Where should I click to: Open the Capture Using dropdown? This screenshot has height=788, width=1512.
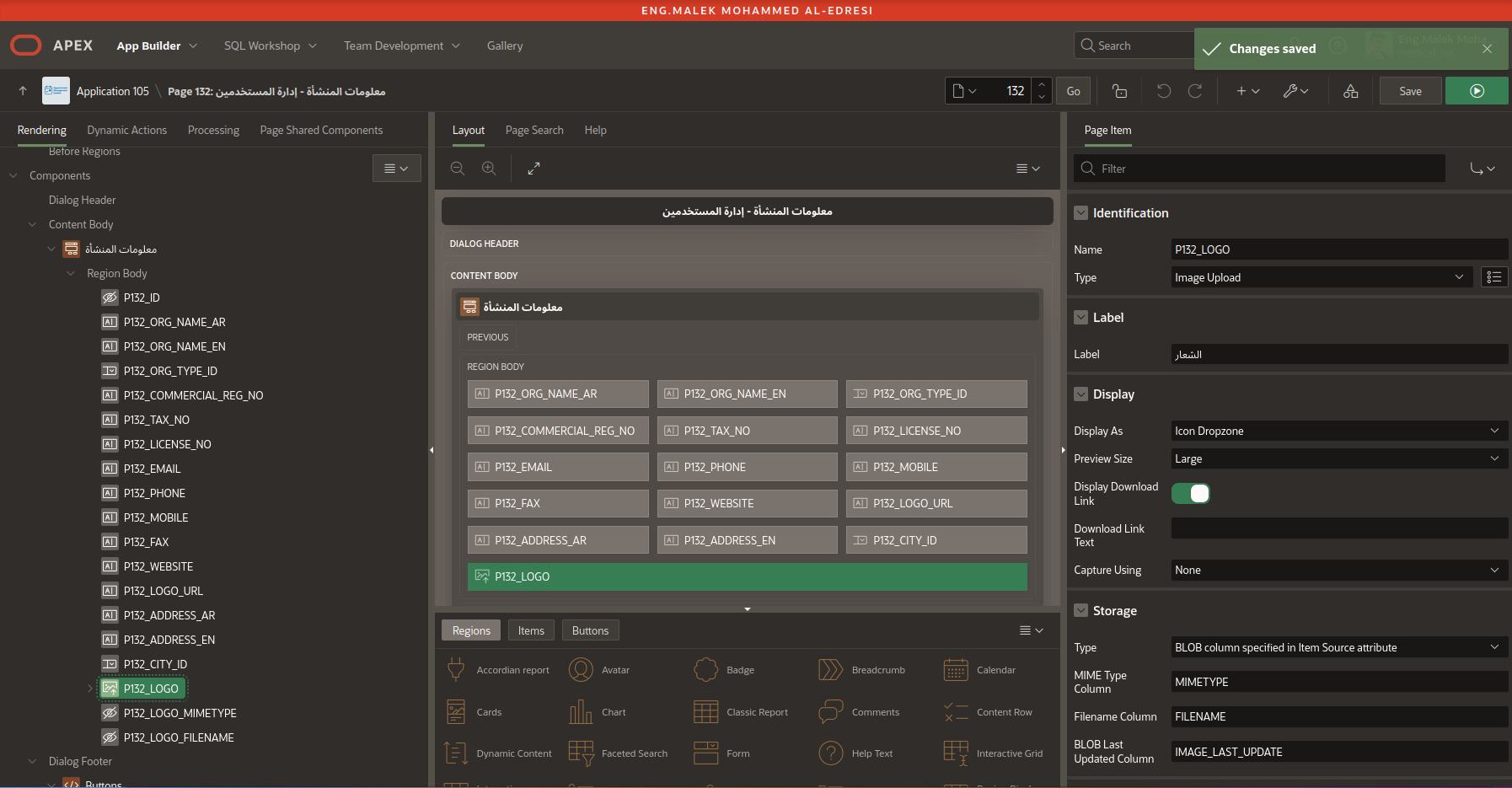coord(1338,570)
